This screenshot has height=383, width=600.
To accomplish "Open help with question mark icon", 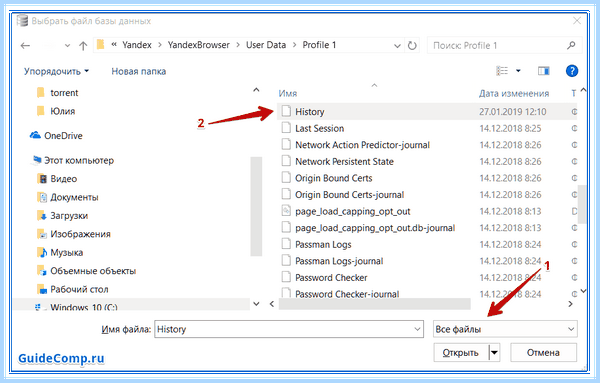I will (x=572, y=71).
